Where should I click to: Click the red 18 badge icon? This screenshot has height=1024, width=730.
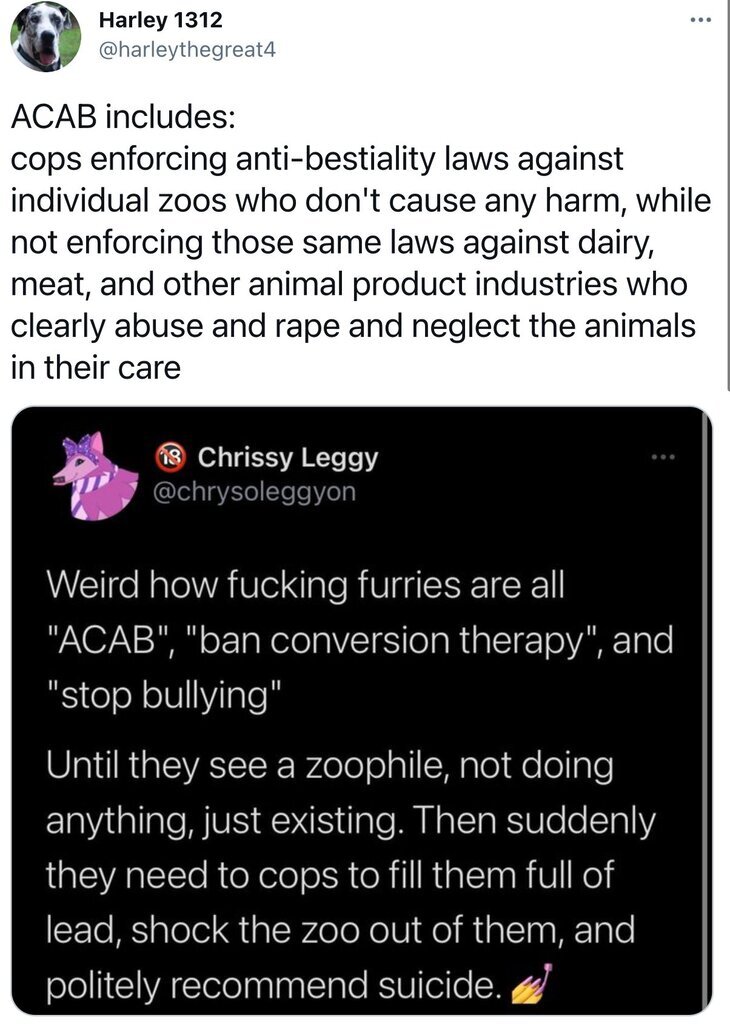(174, 458)
